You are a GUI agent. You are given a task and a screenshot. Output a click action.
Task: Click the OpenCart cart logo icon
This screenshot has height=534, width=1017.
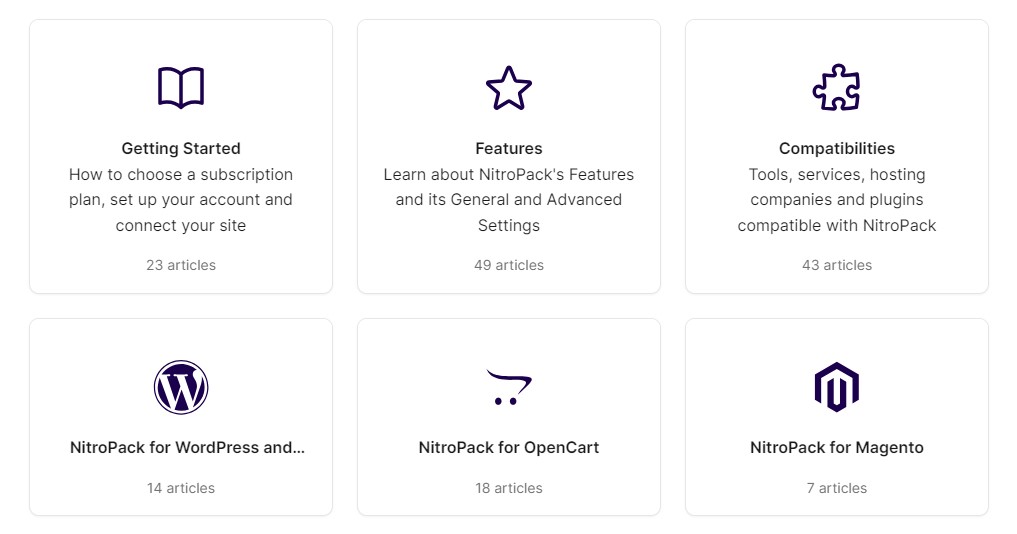[509, 387]
